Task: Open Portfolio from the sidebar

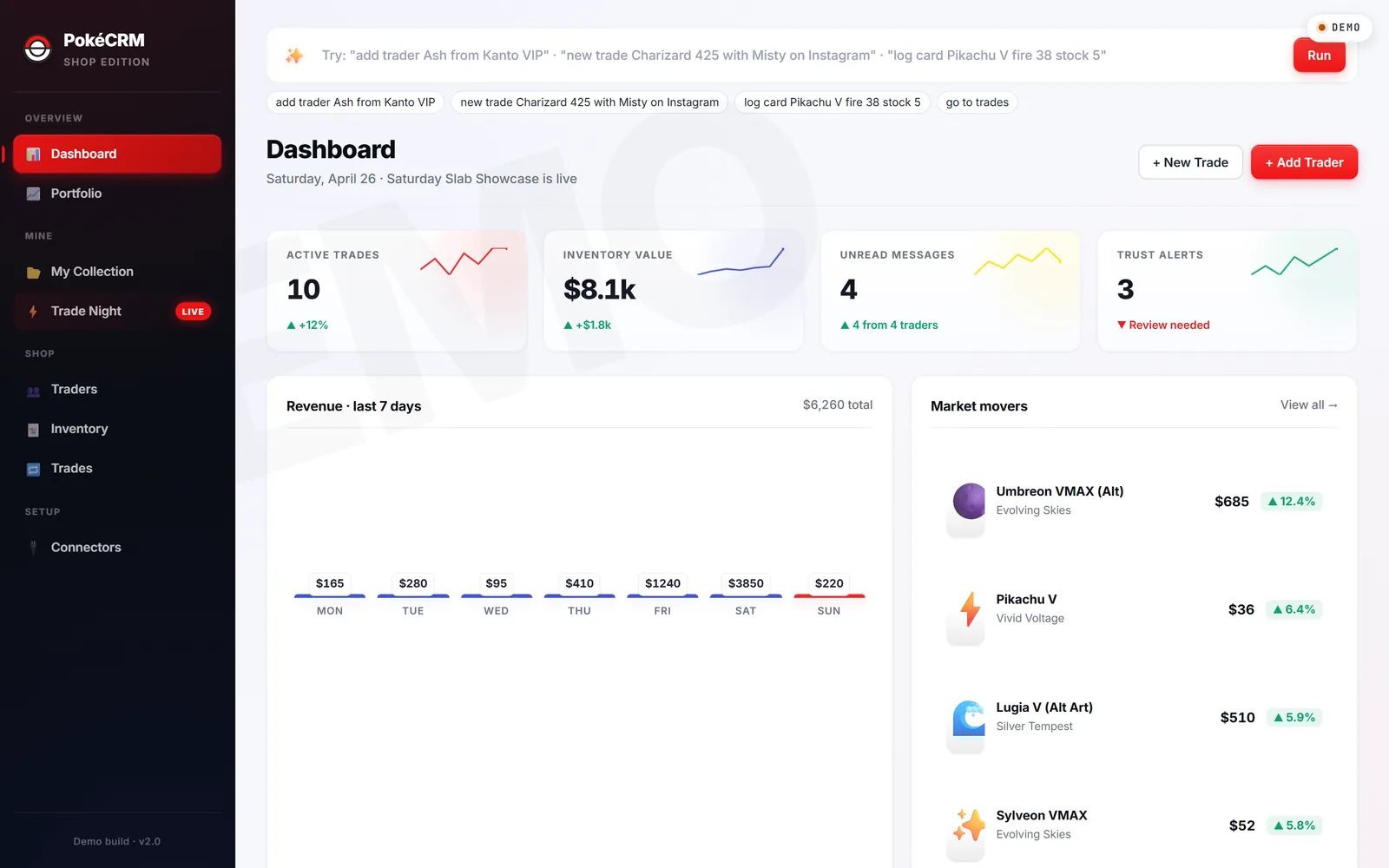Action: (x=117, y=194)
